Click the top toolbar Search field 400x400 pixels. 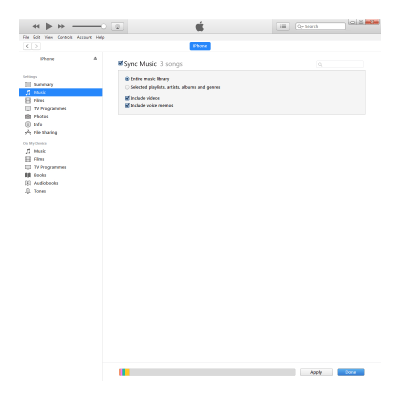[320, 26]
